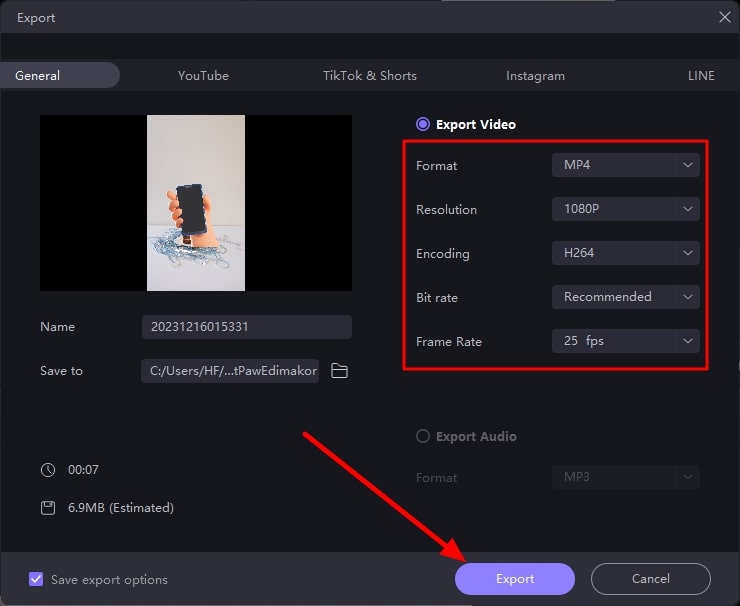Image resolution: width=740 pixels, height=606 pixels.
Task: Uncheck Save export options checkbox
Action: click(x=36, y=579)
